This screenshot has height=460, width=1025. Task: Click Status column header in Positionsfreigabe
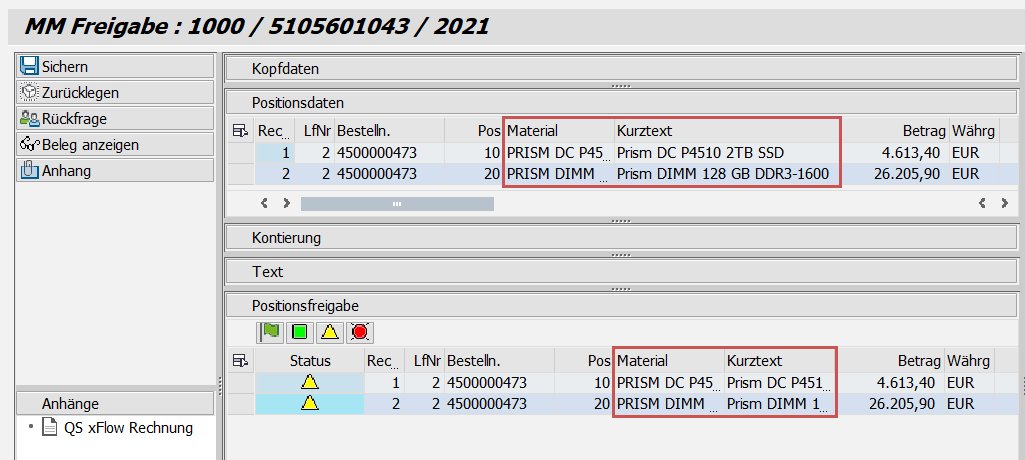pos(311,361)
